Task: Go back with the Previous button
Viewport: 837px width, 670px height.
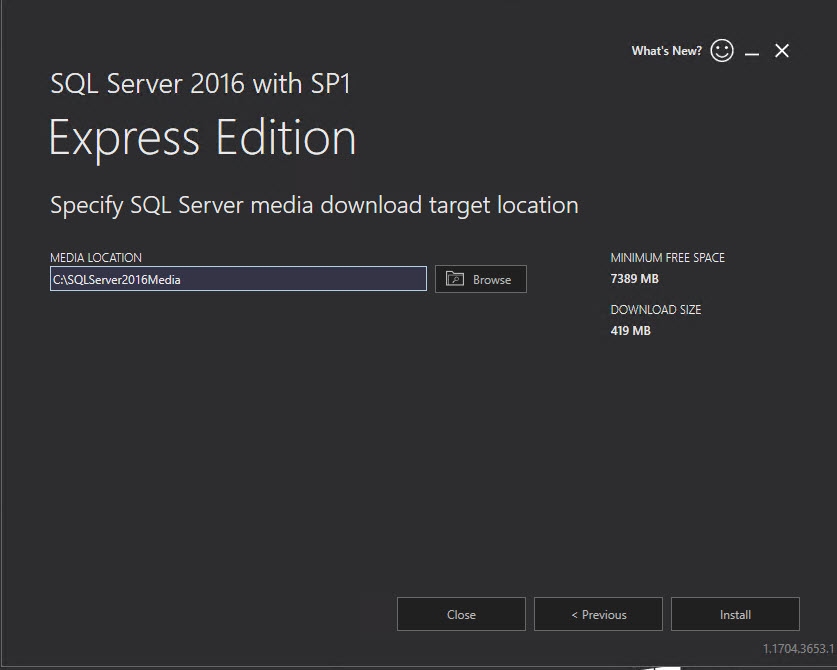Action: coord(598,614)
